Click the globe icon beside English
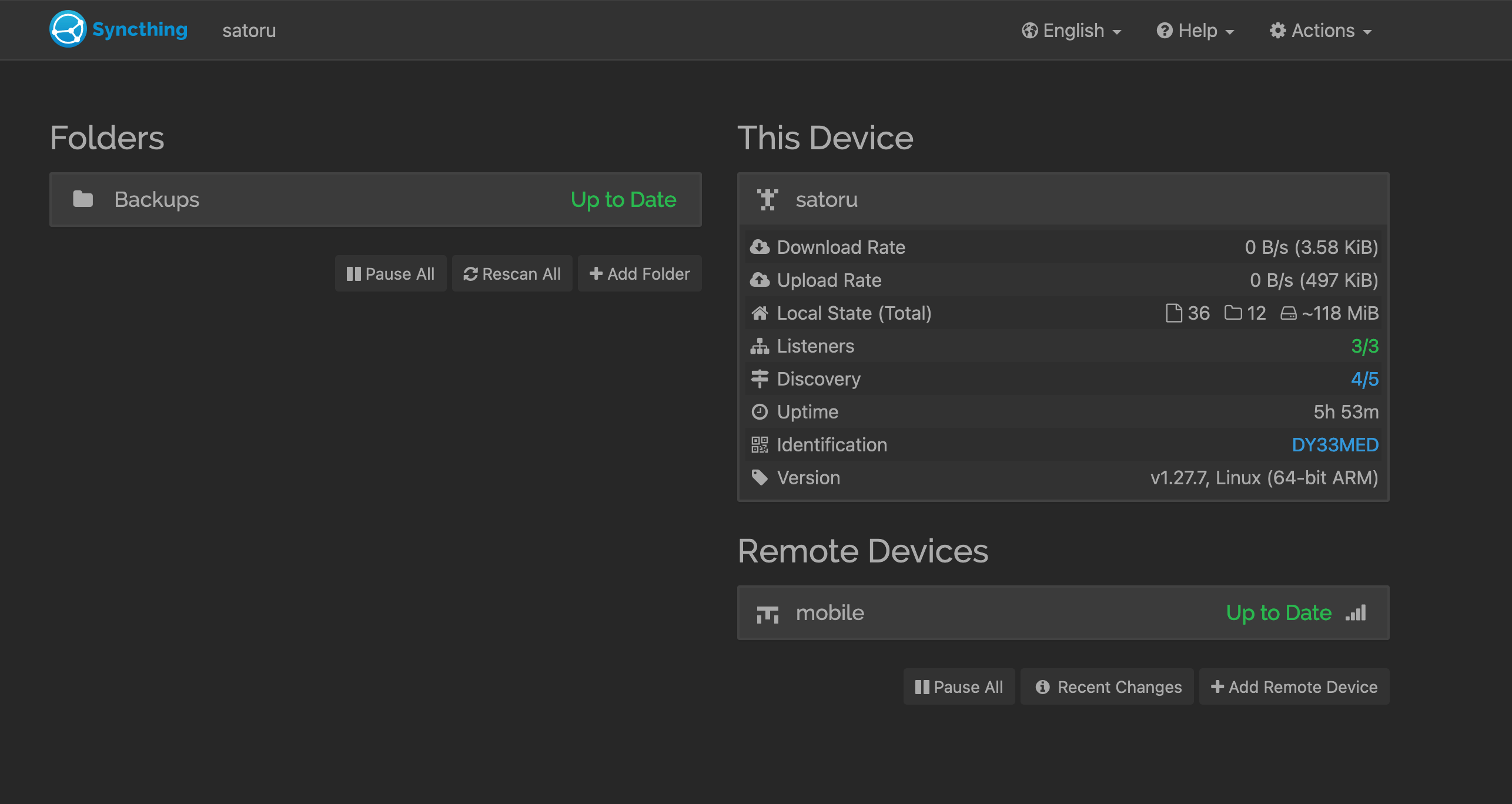Viewport: 1512px width, 804px height. (x=1029, y=31)
